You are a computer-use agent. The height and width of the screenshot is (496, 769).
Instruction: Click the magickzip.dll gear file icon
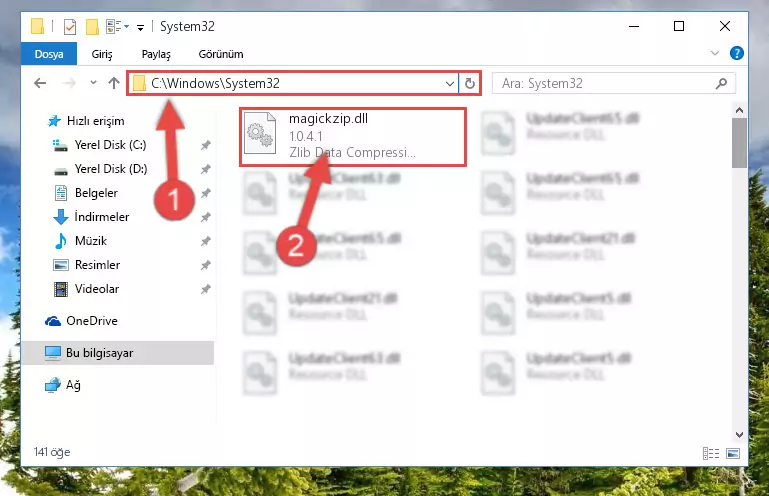pos(260,133)
